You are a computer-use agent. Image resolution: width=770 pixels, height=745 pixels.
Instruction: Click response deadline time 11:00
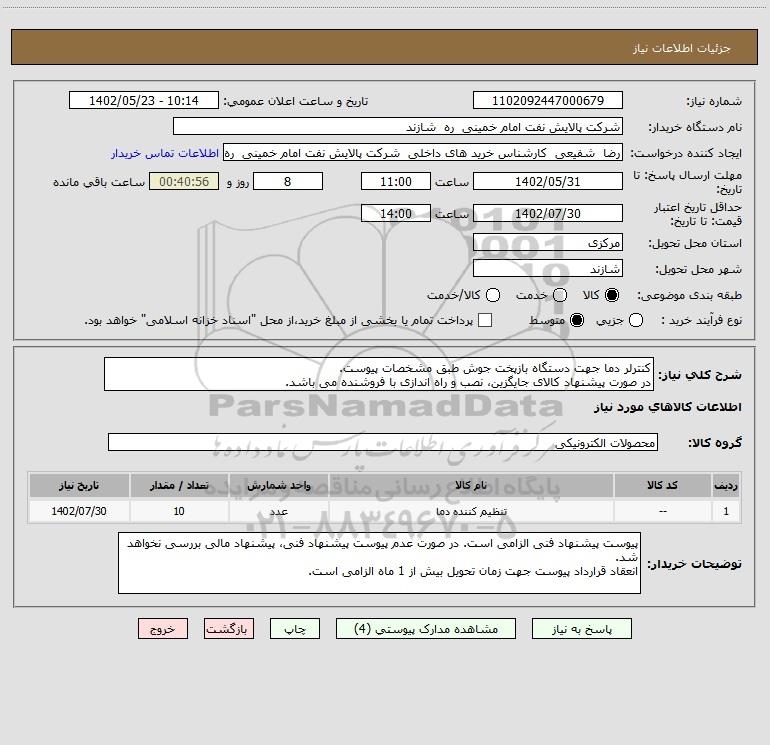click(x=396, y=181)
